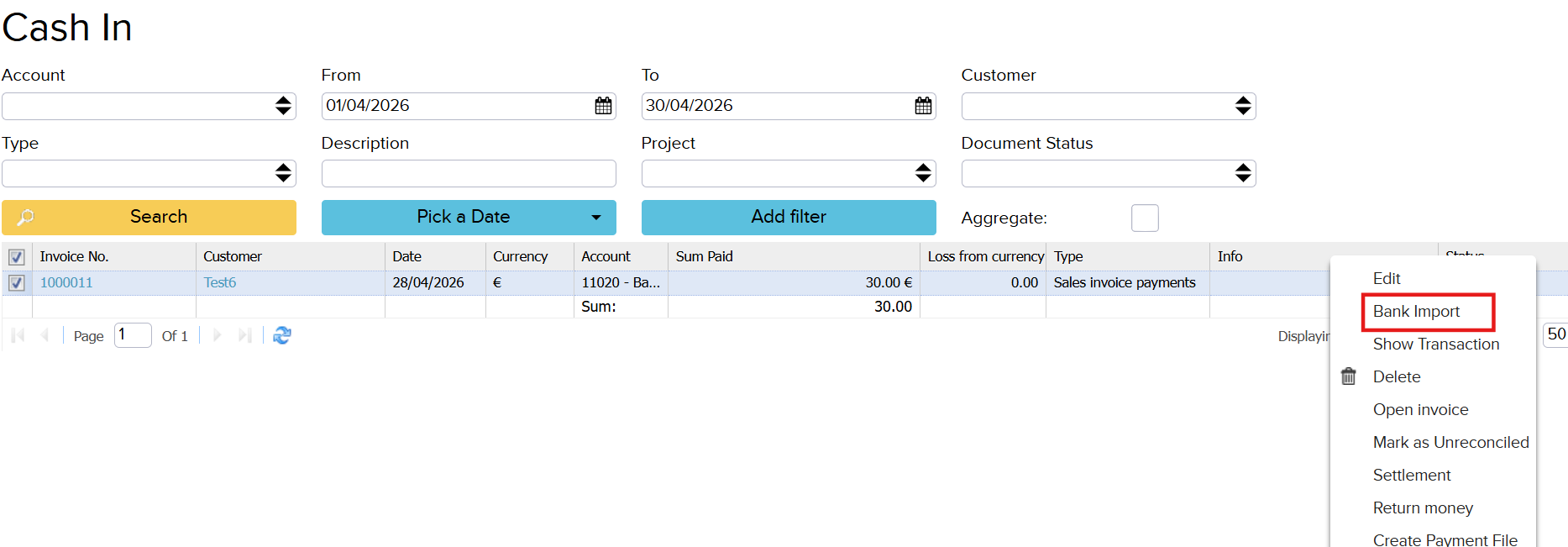Click the trash icon beside Delete
Image resolution: width=1568 pixels, height=547 pixels.
1348,376
